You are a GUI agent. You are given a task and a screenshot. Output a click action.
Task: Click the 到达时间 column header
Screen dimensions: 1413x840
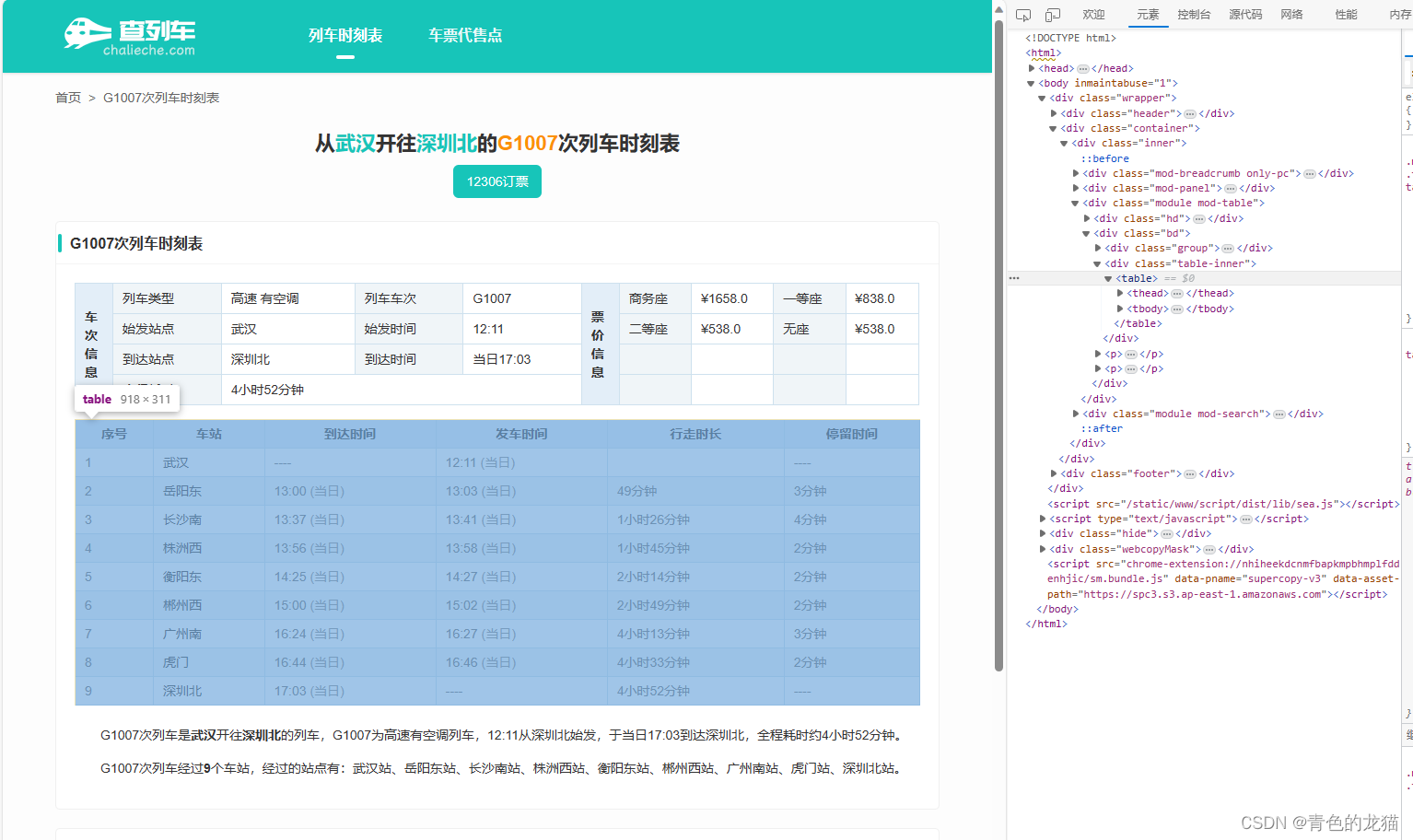pyautogui.click(x=350, y=434)
